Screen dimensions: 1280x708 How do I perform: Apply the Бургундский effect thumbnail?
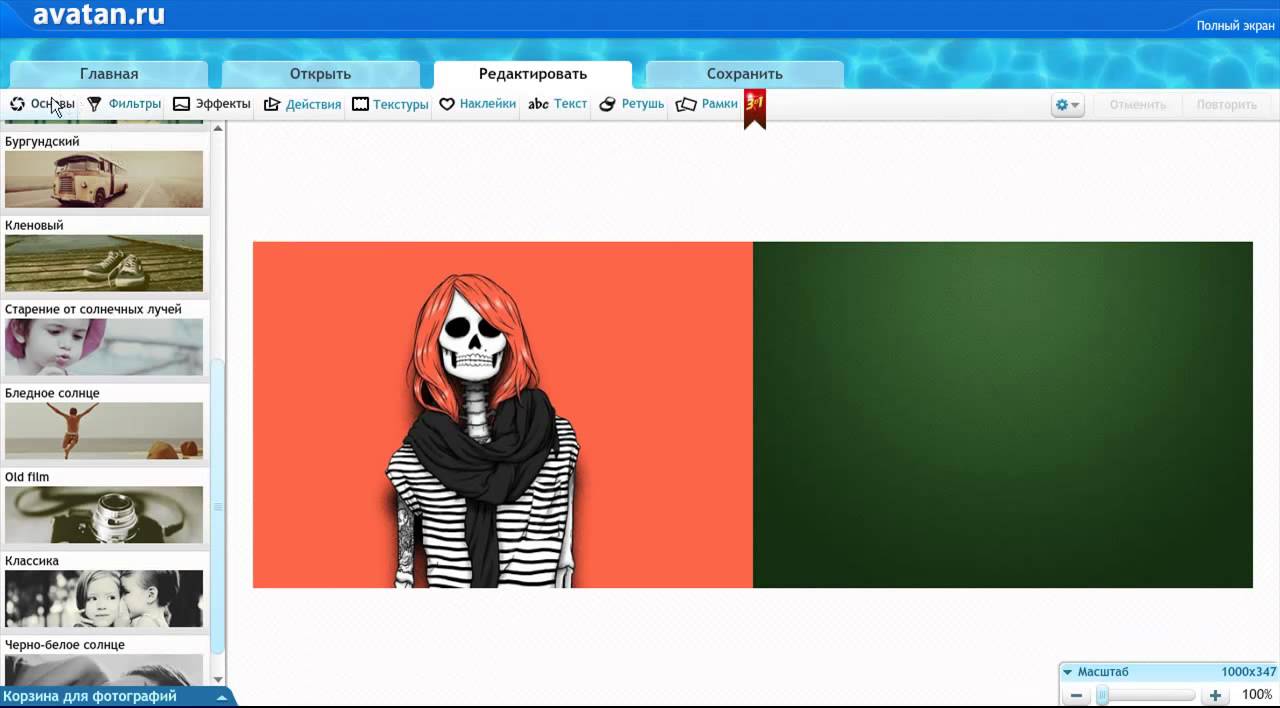(x=104, y=179)
